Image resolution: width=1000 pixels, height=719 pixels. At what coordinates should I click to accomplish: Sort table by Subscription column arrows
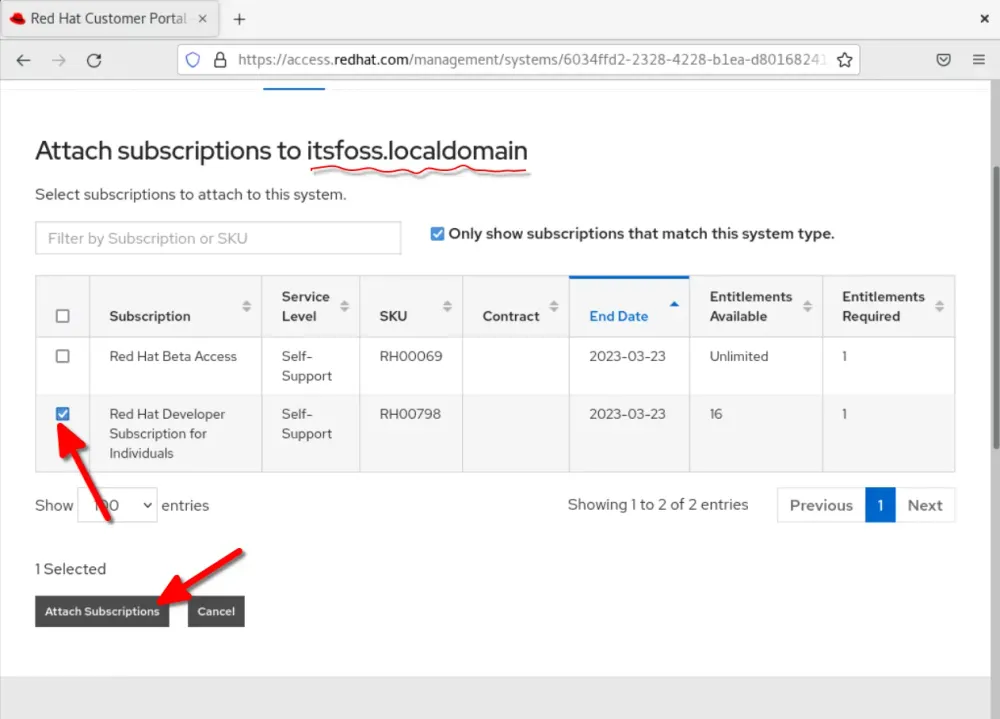(x=246, y=306)
